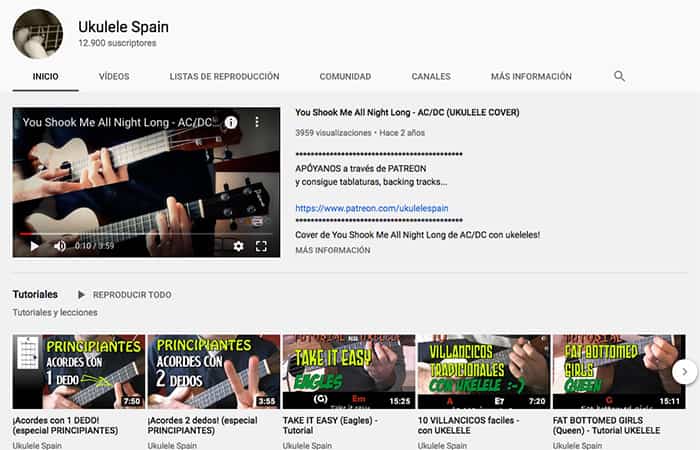Open the Comunidad tab

pyautogui.click(x=346, y=76)
